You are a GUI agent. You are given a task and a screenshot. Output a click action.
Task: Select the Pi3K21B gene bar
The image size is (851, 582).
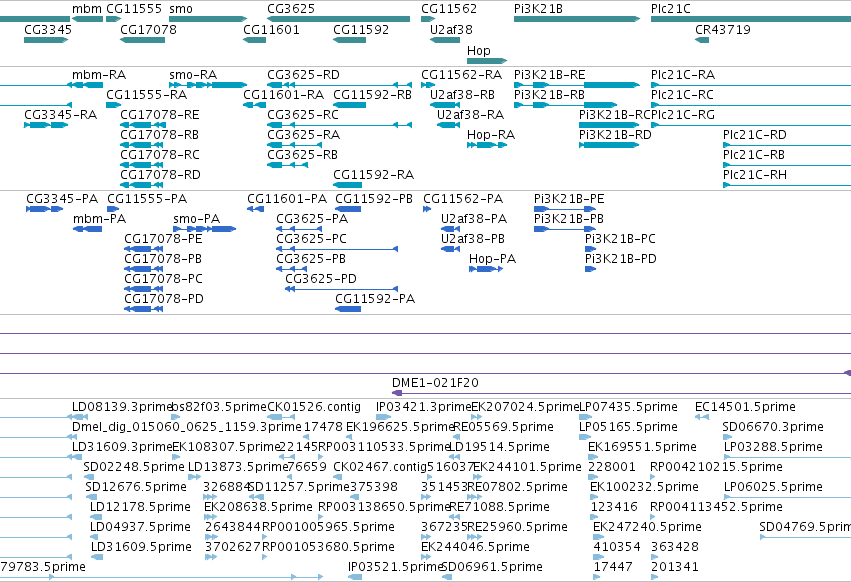pyautogui.click(x=577, y=19)
